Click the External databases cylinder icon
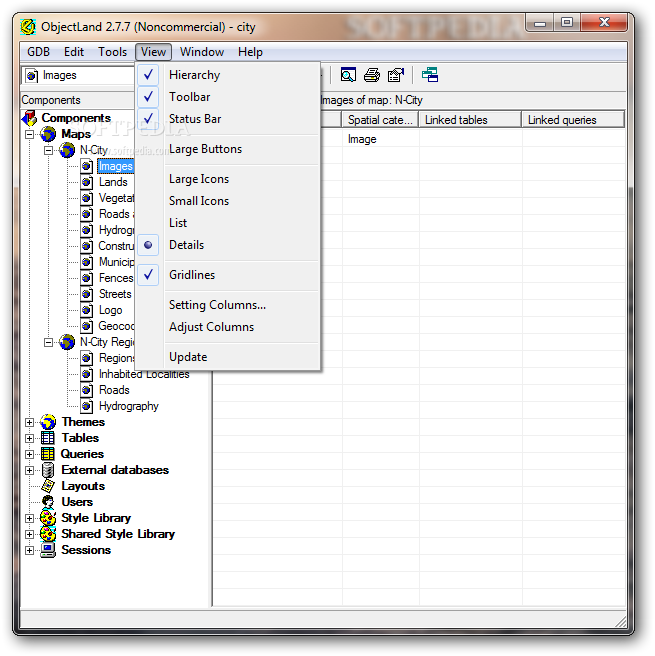The image size is (655, 656). pyautogui.click(x=48, y=470)
